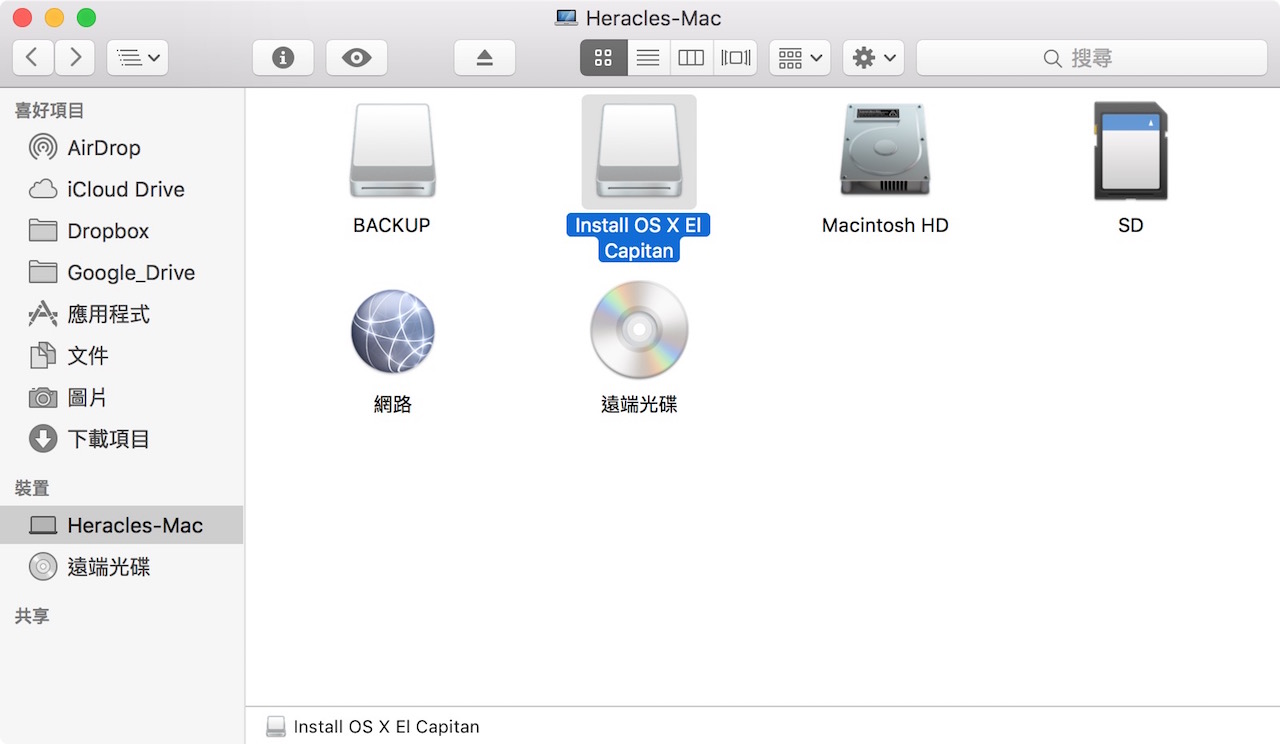This screenshot has width=1280, height=744.
Task: Select the Install OS X El Capitan drive icon
Action: click(639, 151)
